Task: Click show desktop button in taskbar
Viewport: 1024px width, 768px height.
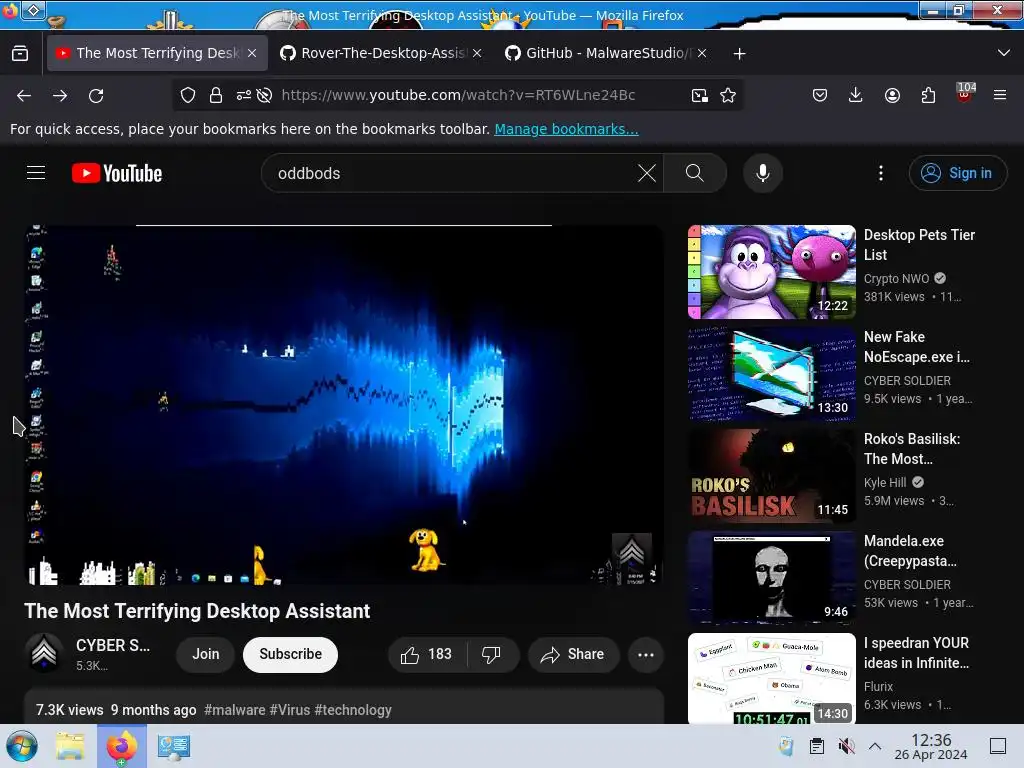Action: 998,746
